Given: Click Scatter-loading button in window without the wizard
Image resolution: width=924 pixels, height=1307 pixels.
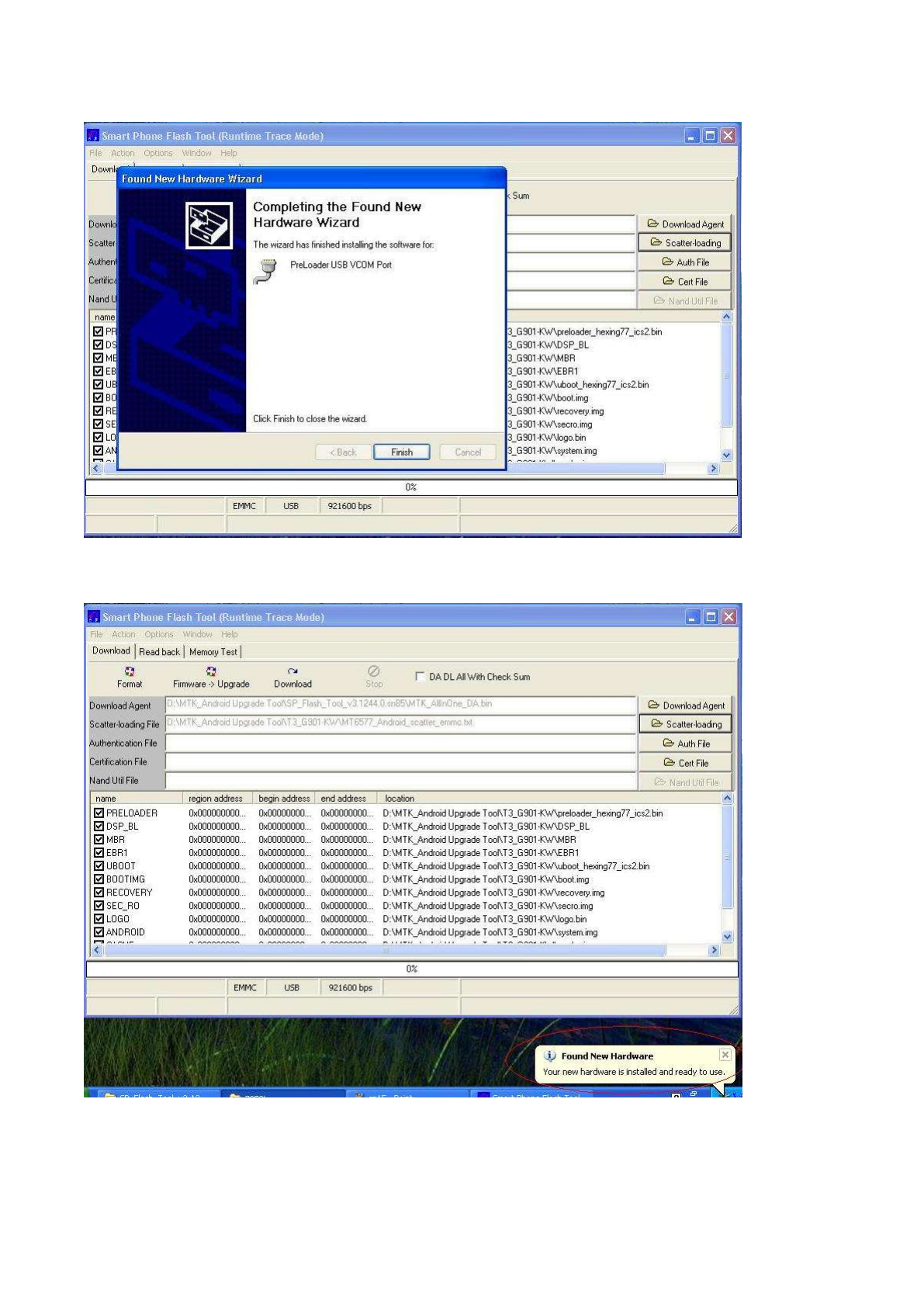Looking at the screenshot, I should (x=685, y=724).
